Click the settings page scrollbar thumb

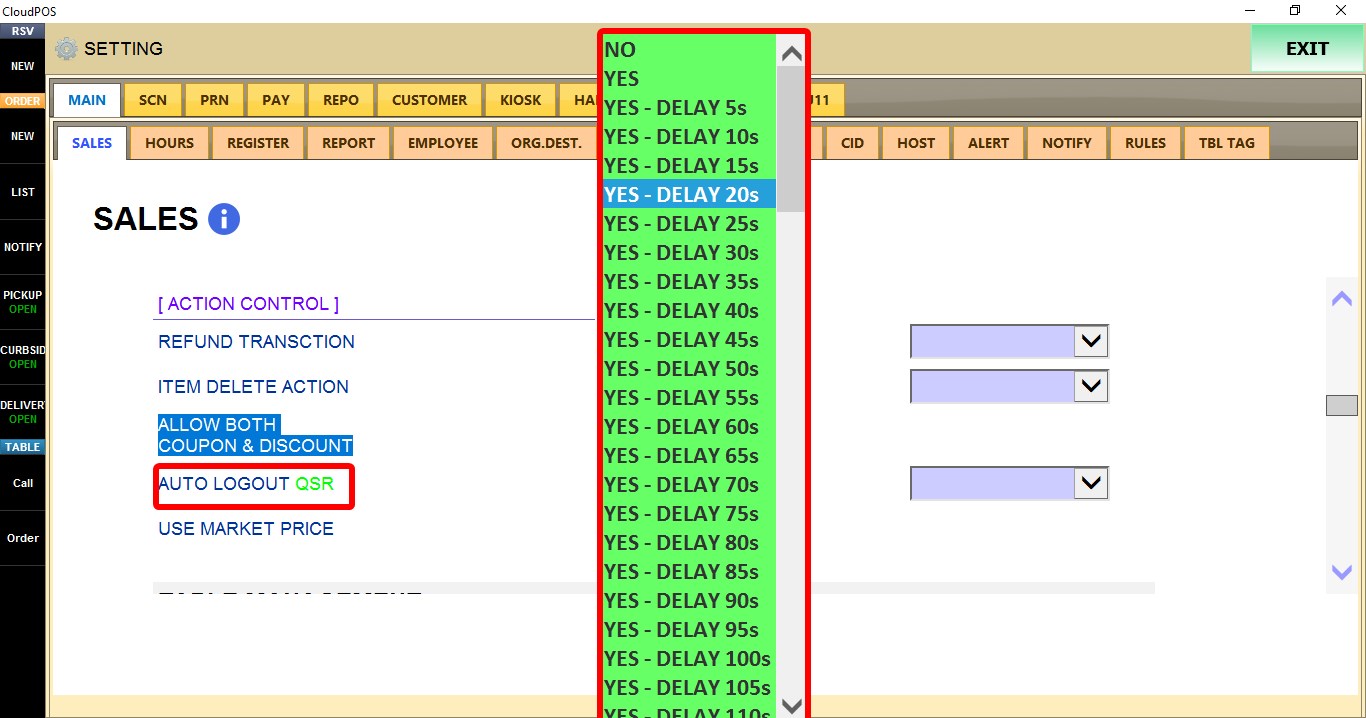tap(1341, 405)
